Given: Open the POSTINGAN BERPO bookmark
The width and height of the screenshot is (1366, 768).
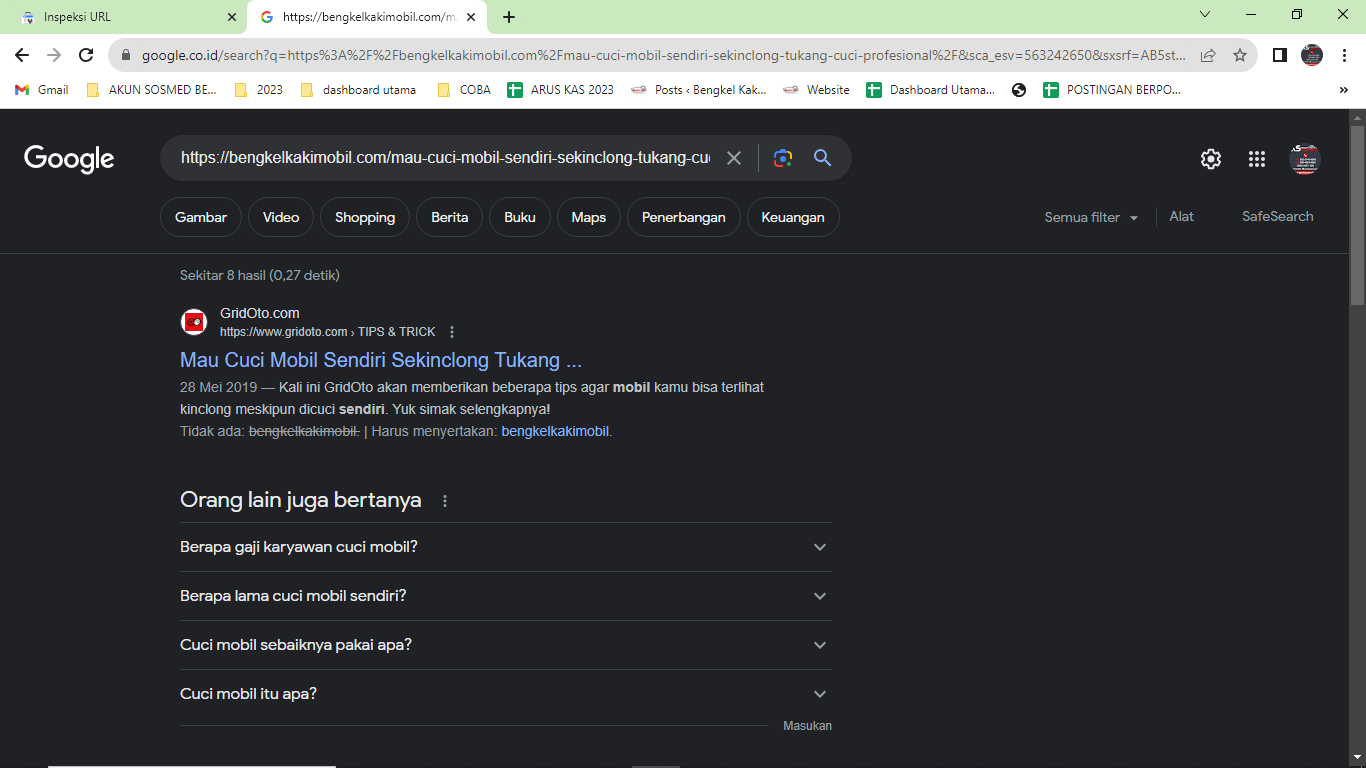Looking at the screenshot, I should click(x=1112, y=90).
